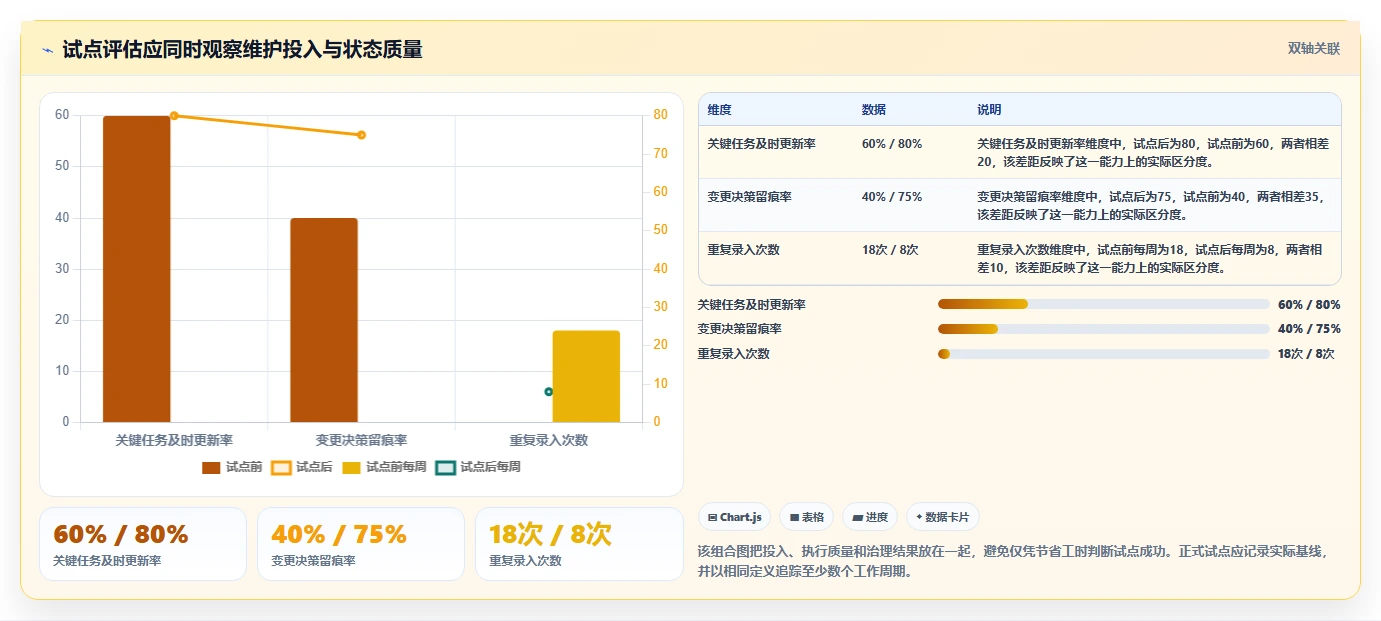Viewport: 1381px width, 621px height.
Task: Click the green data point near 8
Action: pyautogui.click(x=549, y=392)
